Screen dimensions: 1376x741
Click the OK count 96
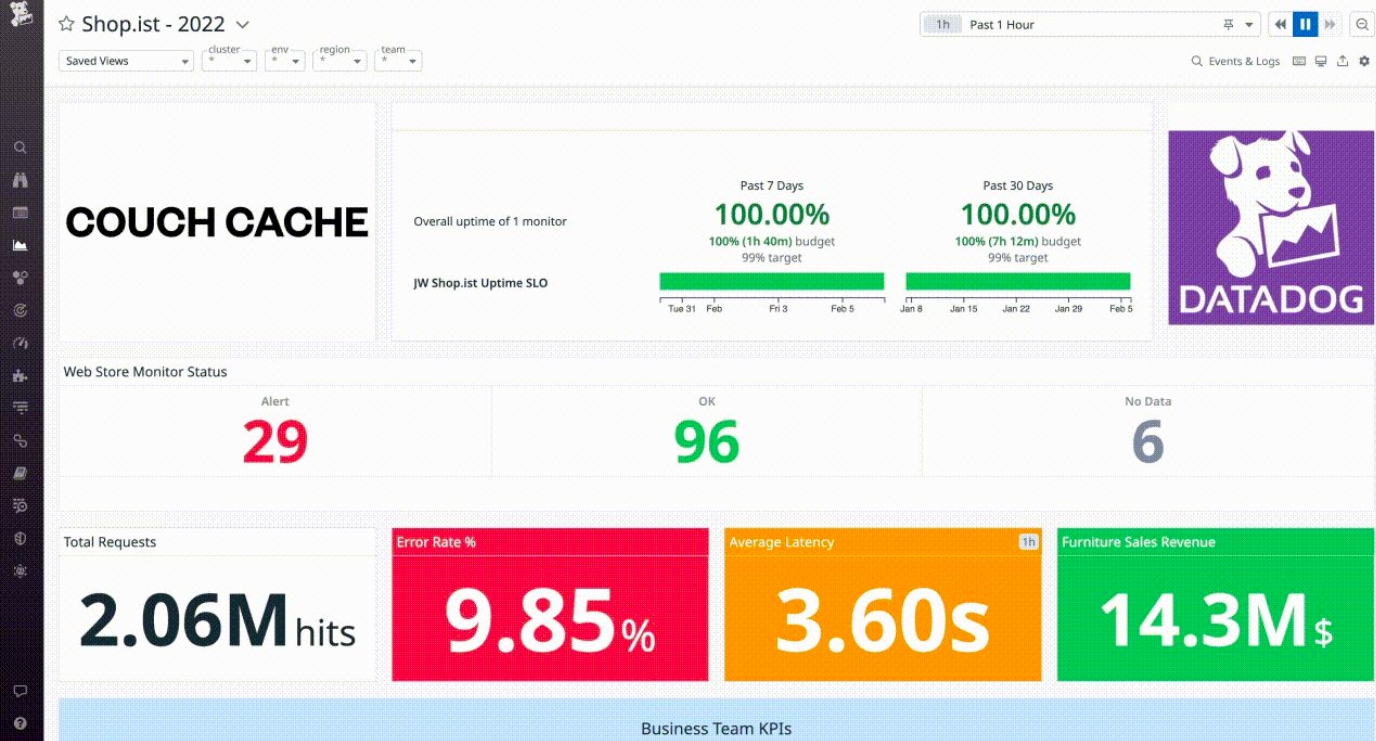[706, 441]
